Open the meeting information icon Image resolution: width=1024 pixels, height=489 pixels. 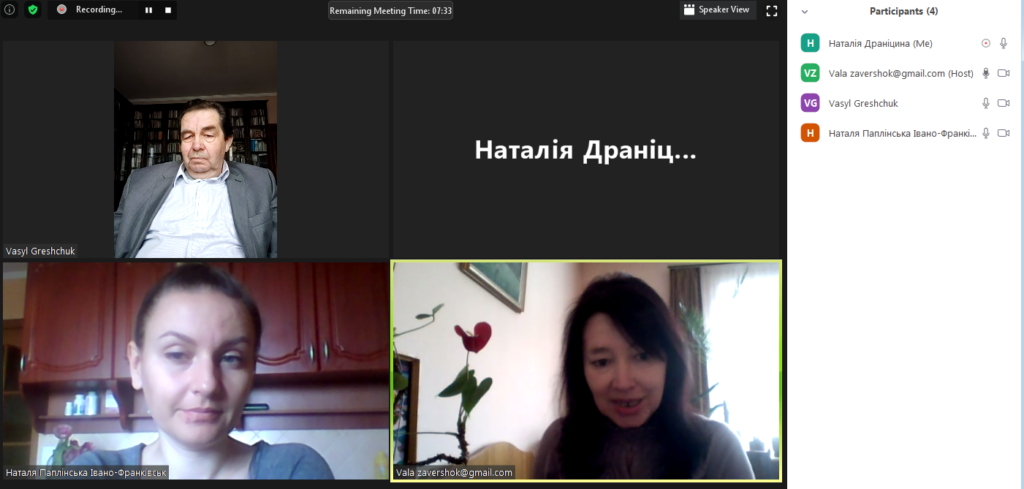[x=10, y=10]
